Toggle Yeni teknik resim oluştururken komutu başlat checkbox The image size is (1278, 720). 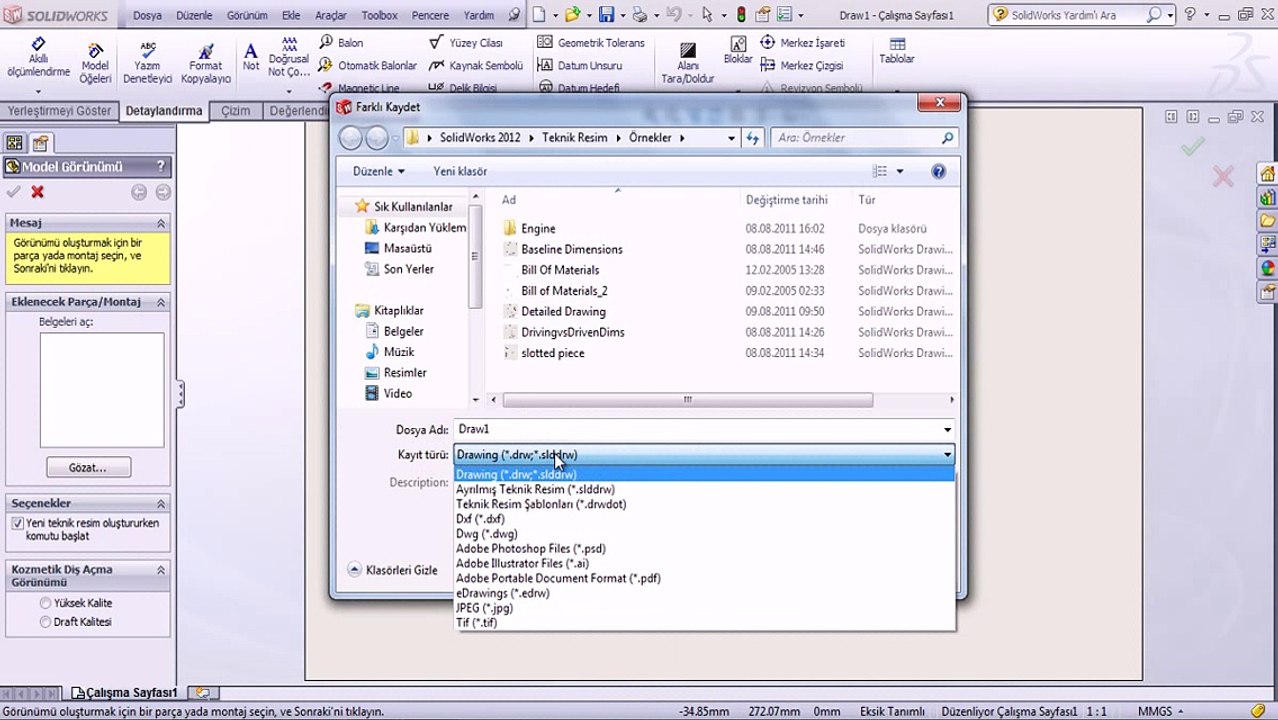click(x=17, y=523)
